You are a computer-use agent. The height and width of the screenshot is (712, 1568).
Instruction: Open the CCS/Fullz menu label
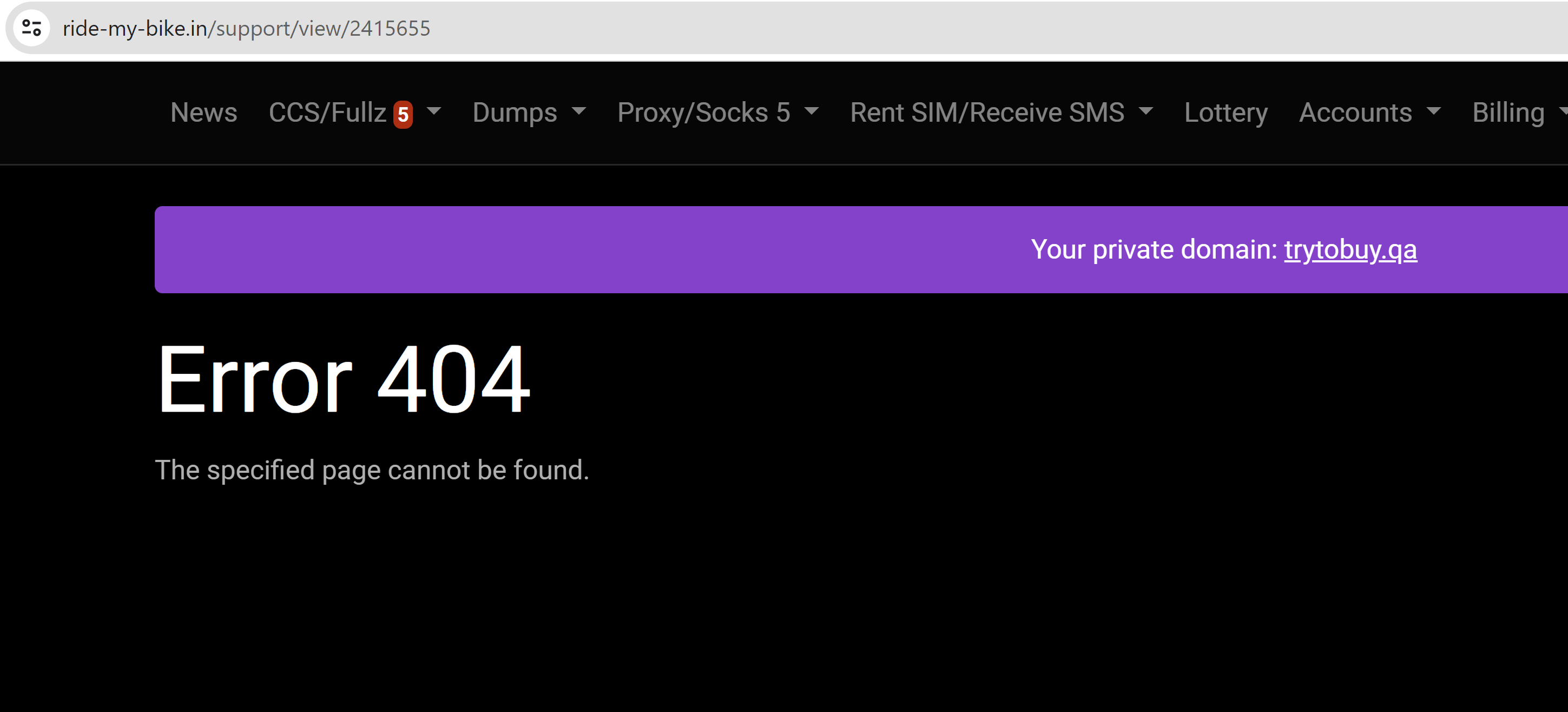coord(327,113)
